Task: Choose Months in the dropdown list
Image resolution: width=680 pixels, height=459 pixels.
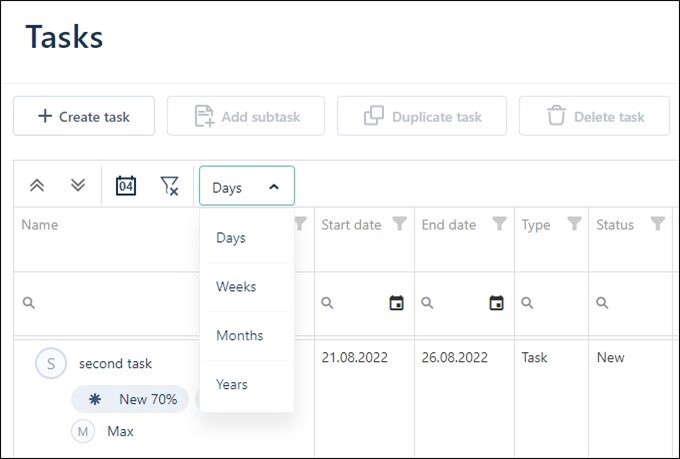Action: [240, 336]
